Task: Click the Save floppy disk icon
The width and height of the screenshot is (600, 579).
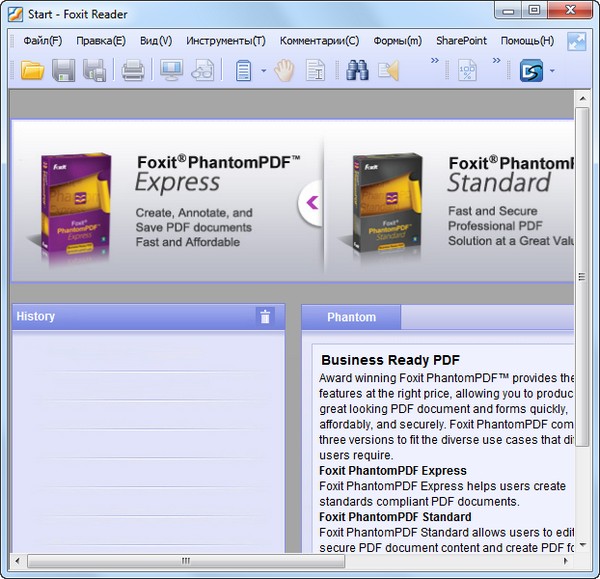Action: 63,70
